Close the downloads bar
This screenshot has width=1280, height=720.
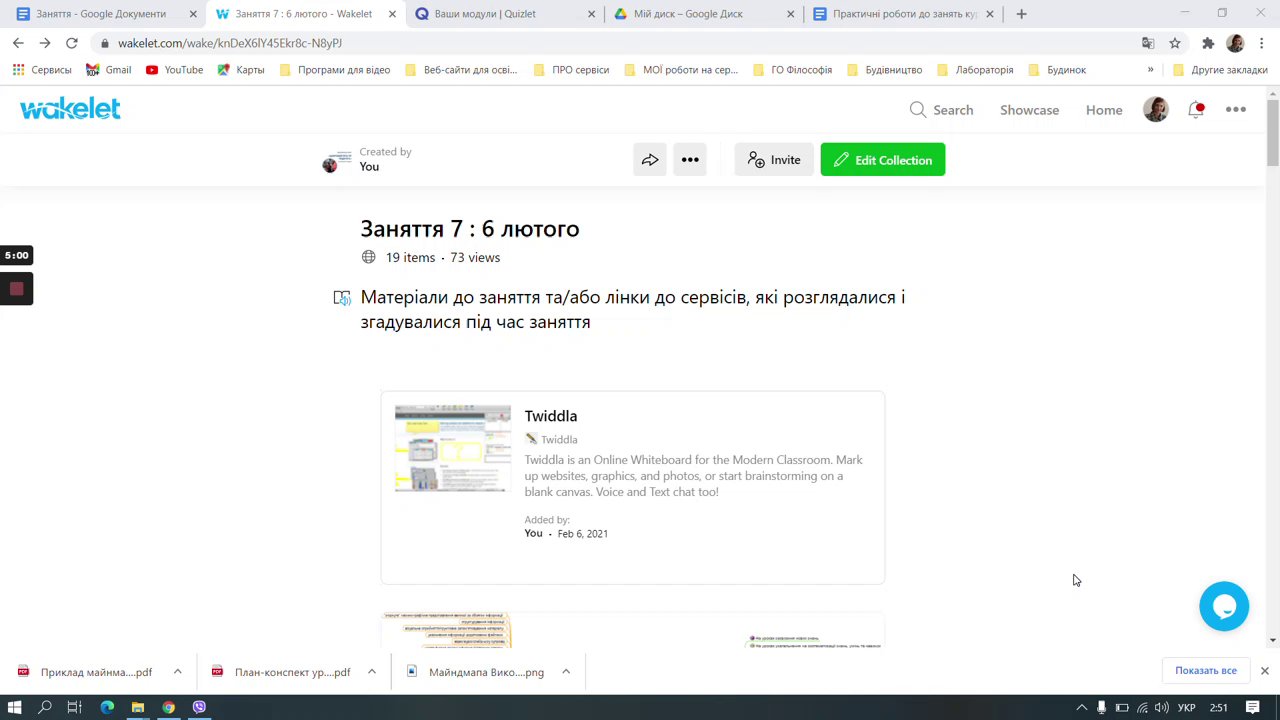tap(1264, 671)
